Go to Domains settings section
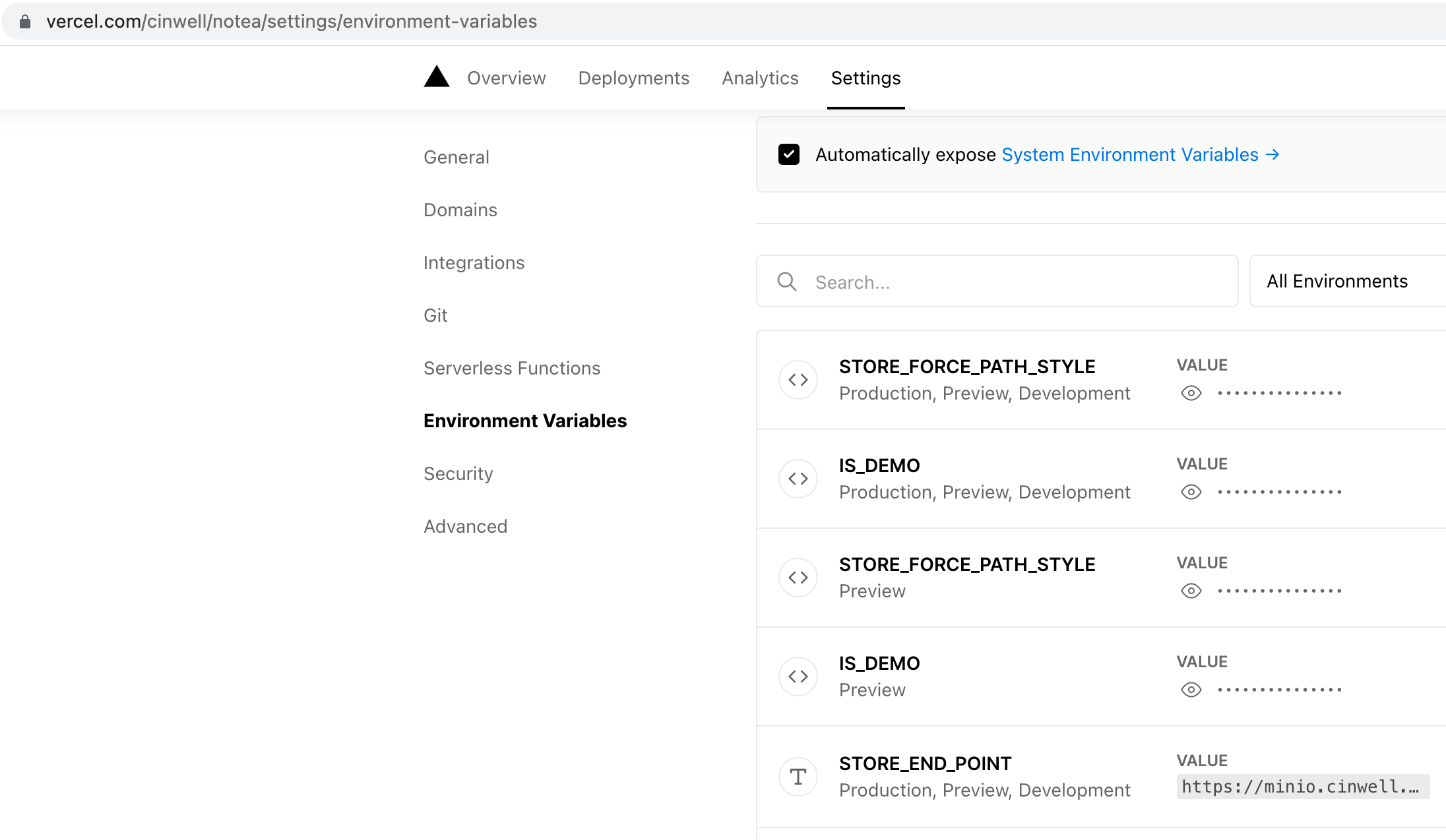 460,210
